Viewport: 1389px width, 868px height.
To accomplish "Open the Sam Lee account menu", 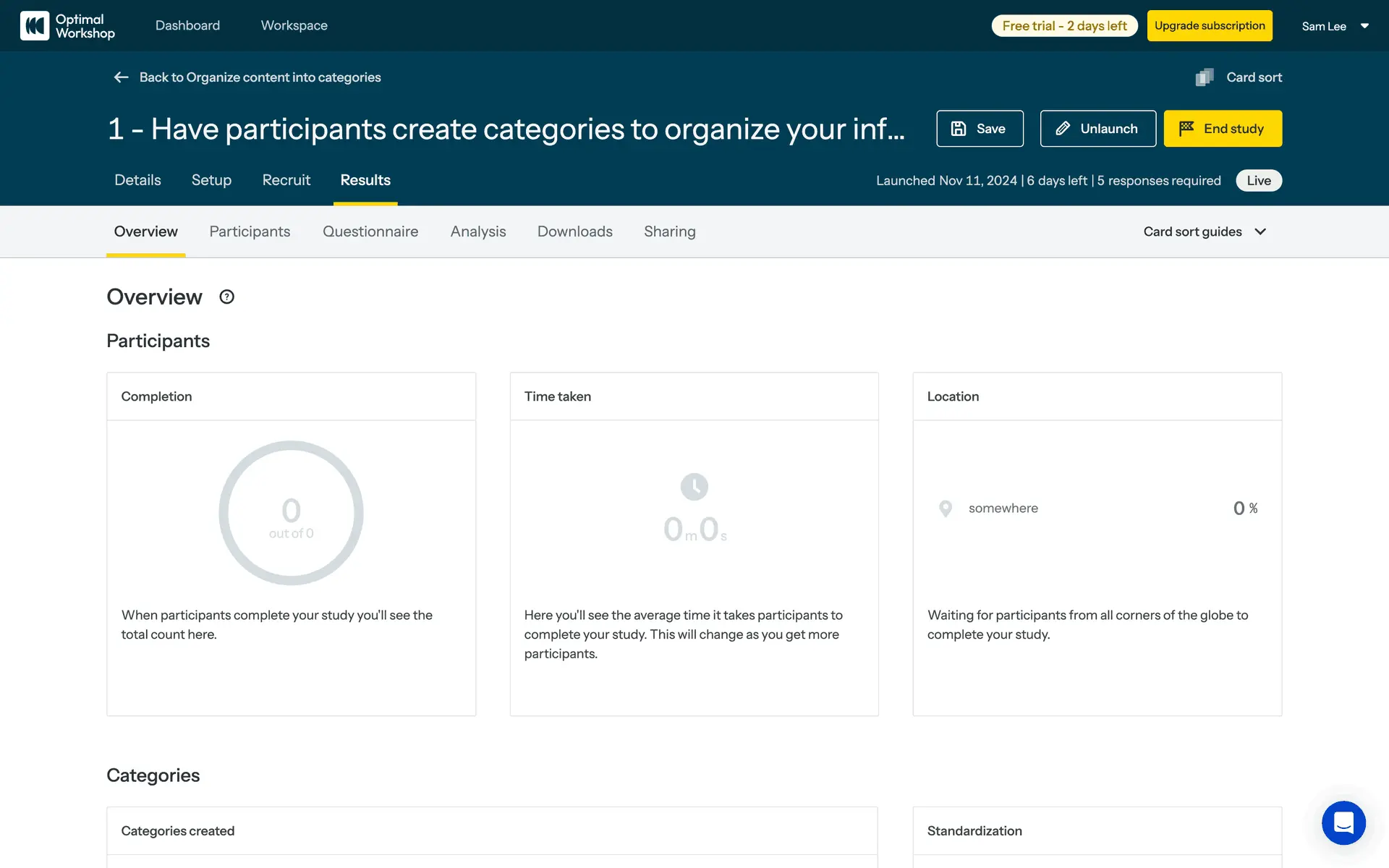I will pos(1335,26).
